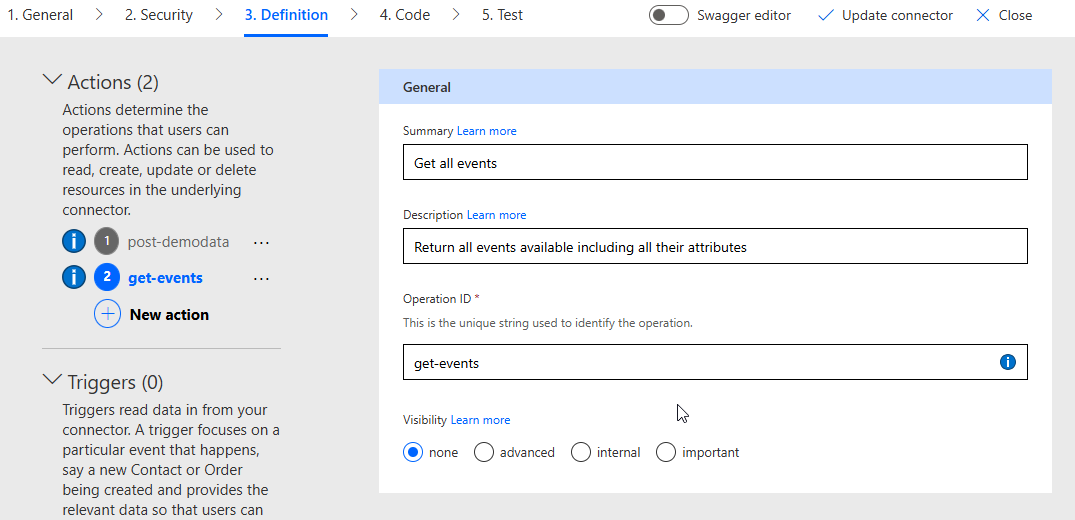
Task: Go to the 1. General step
Action: pyautogui.click(x=40, y=15)
